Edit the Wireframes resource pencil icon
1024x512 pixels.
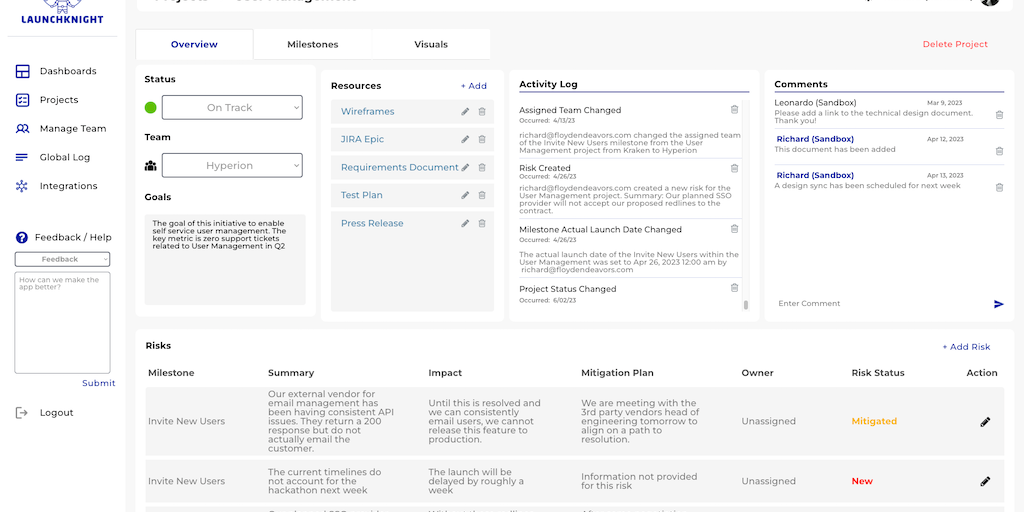pos(465,112)
